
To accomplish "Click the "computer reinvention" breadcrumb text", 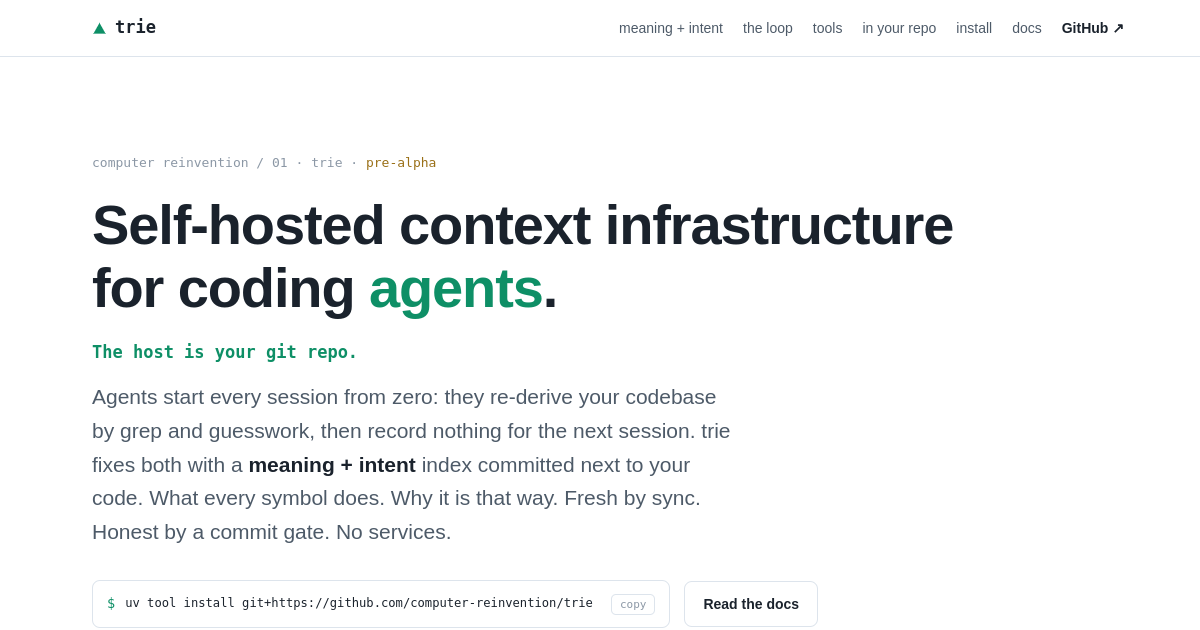I will point(170,162).
